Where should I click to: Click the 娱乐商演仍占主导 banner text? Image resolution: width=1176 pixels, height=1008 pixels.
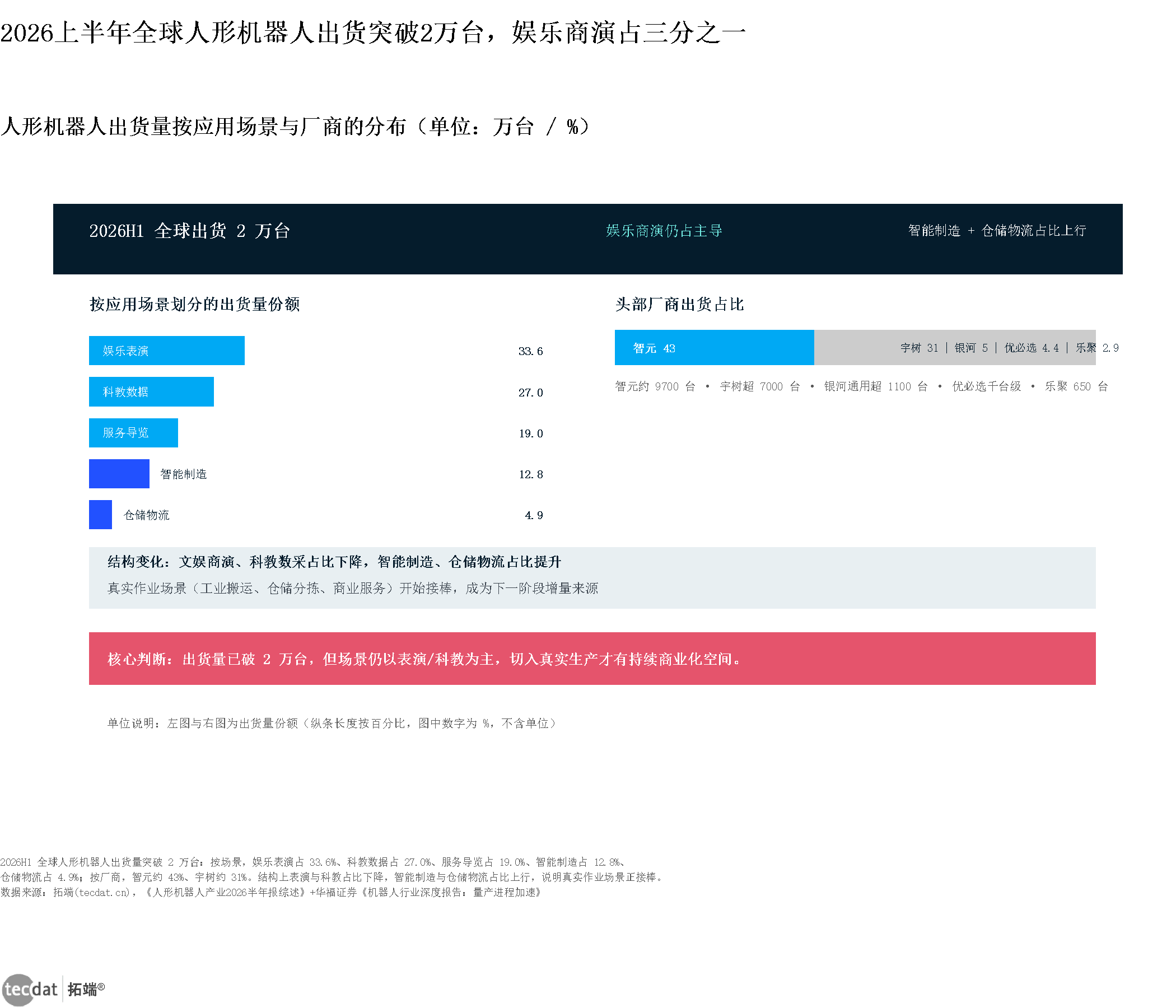click(664, 231)
